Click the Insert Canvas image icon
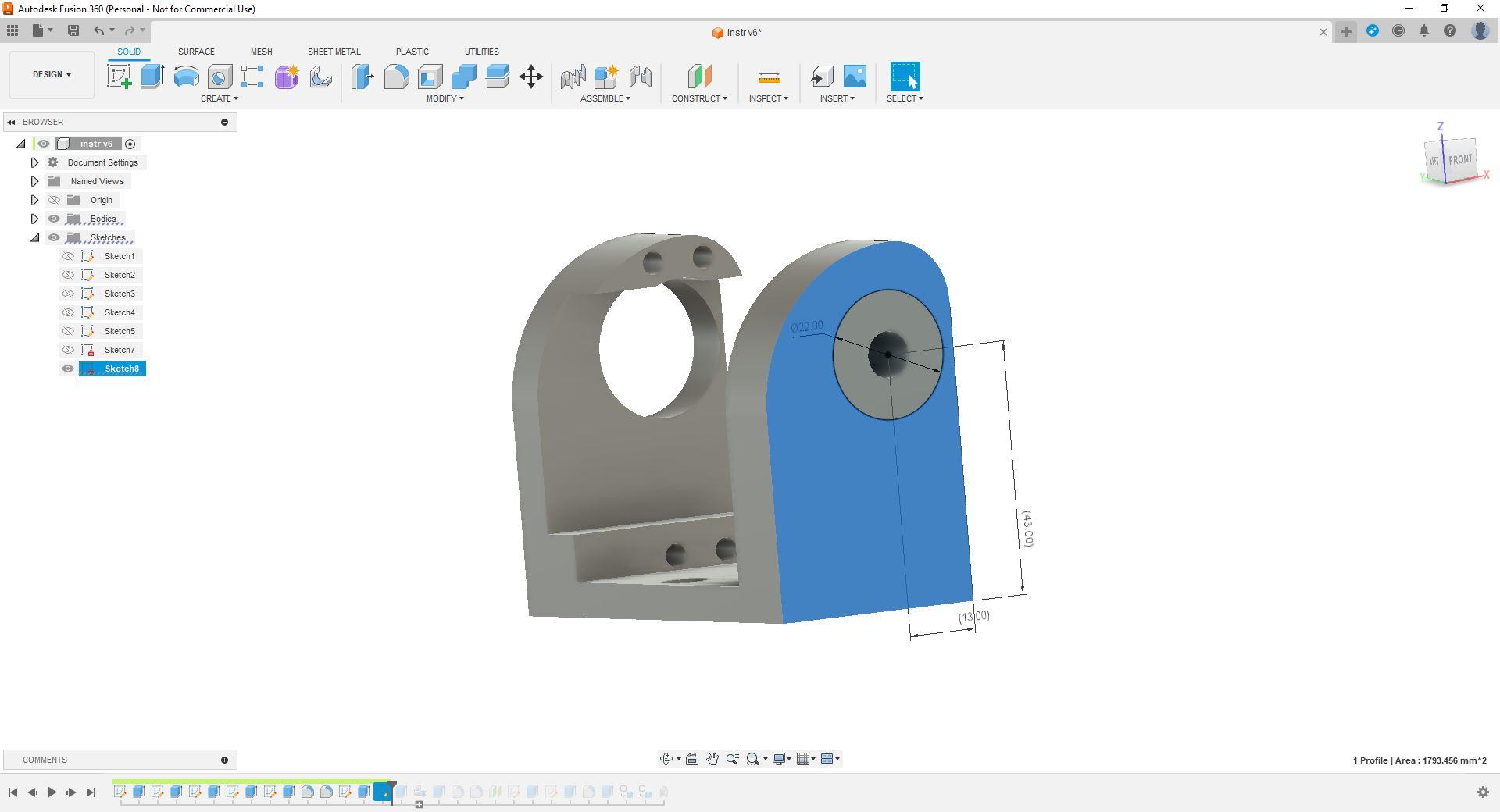This screenshot has width=1500, height=812. coord(855,77)
